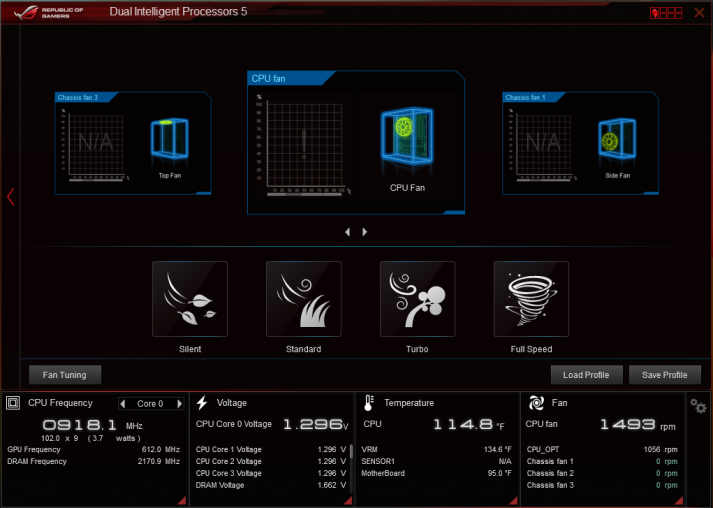Image resolution: width=713 pixels, height=508 pixels.
Task: Open monitor settings gear icon
Action: click(x=698, y=406)
